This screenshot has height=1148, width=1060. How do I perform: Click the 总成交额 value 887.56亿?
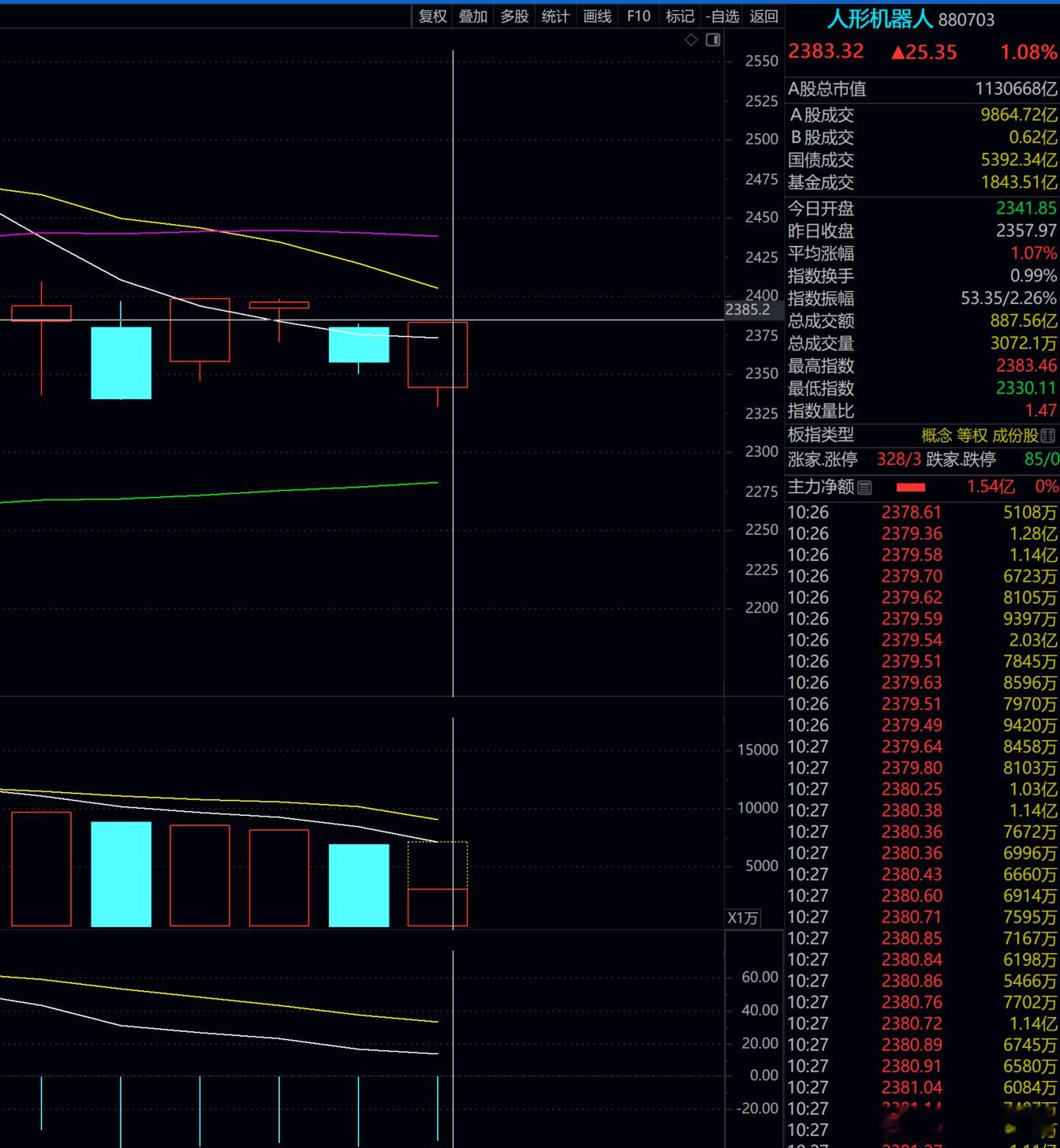pyautogui.click(x=1024, y=321)
